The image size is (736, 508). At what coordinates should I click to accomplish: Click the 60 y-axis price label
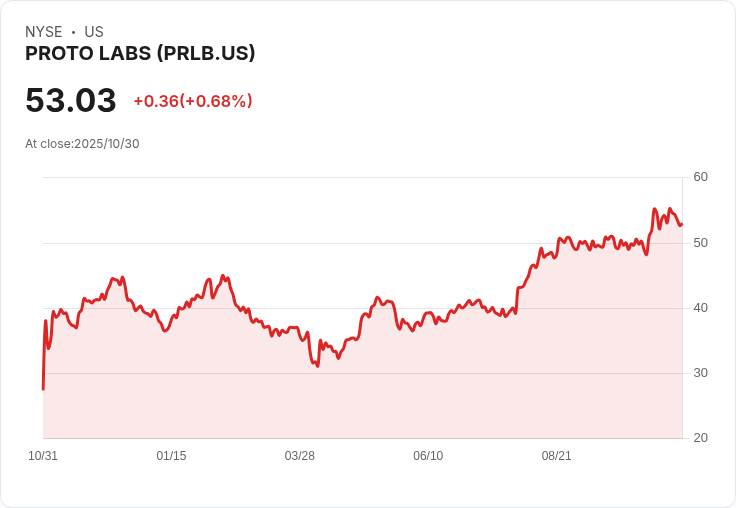pos(700,177)
